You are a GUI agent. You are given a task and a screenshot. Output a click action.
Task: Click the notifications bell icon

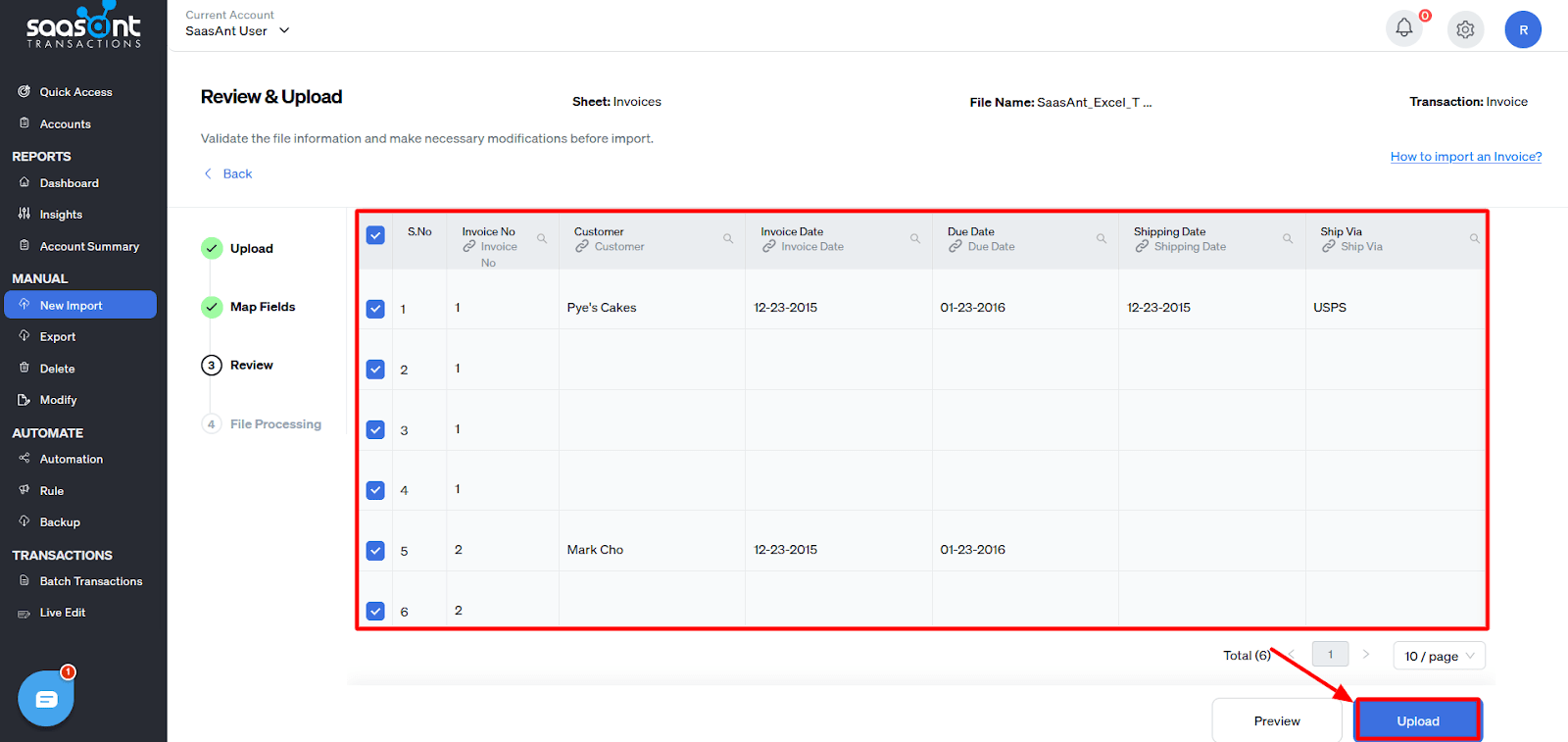click(1403, 28)
